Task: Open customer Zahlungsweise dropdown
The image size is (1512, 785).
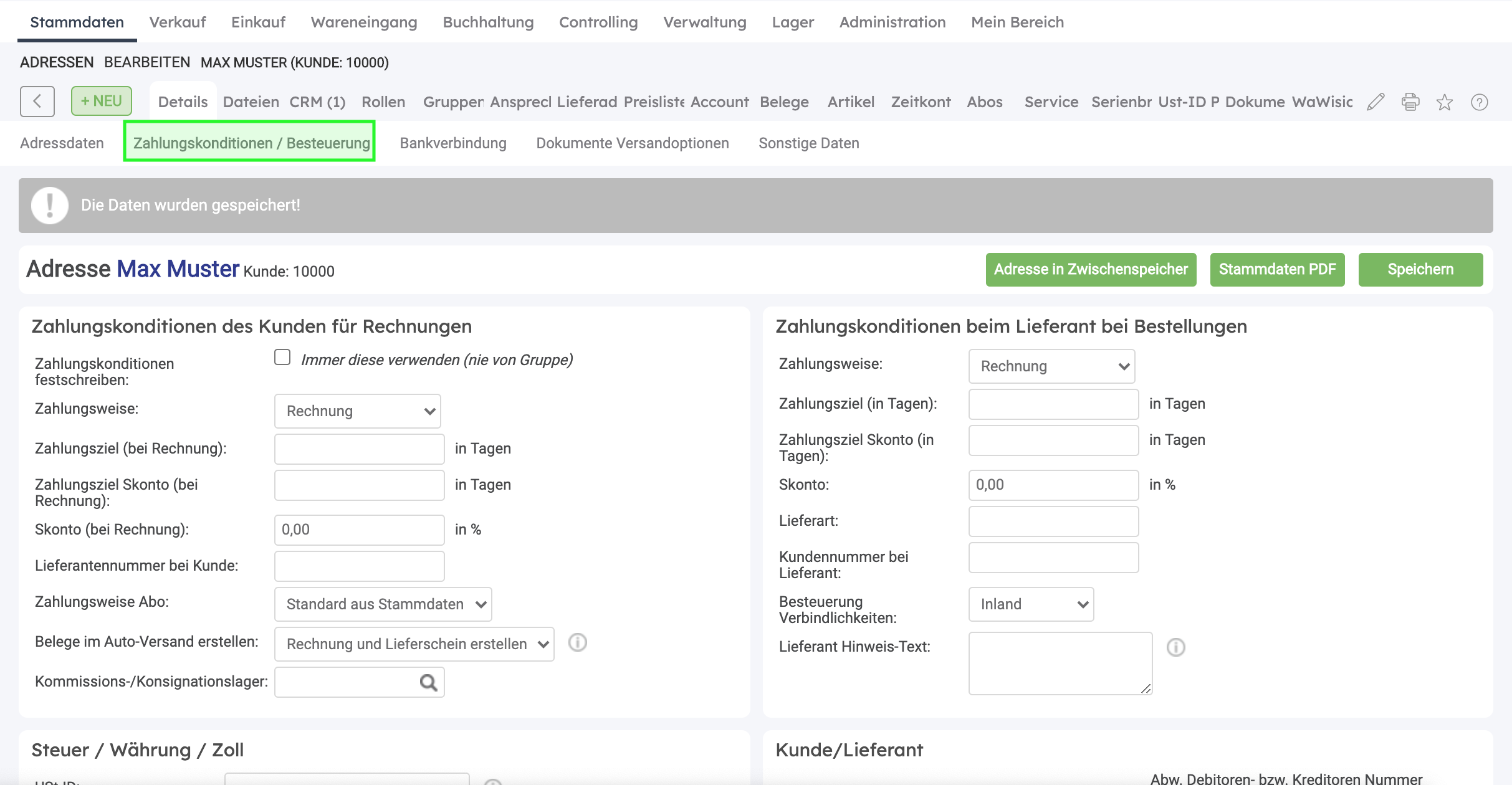Action: click(x=358, y=411)
